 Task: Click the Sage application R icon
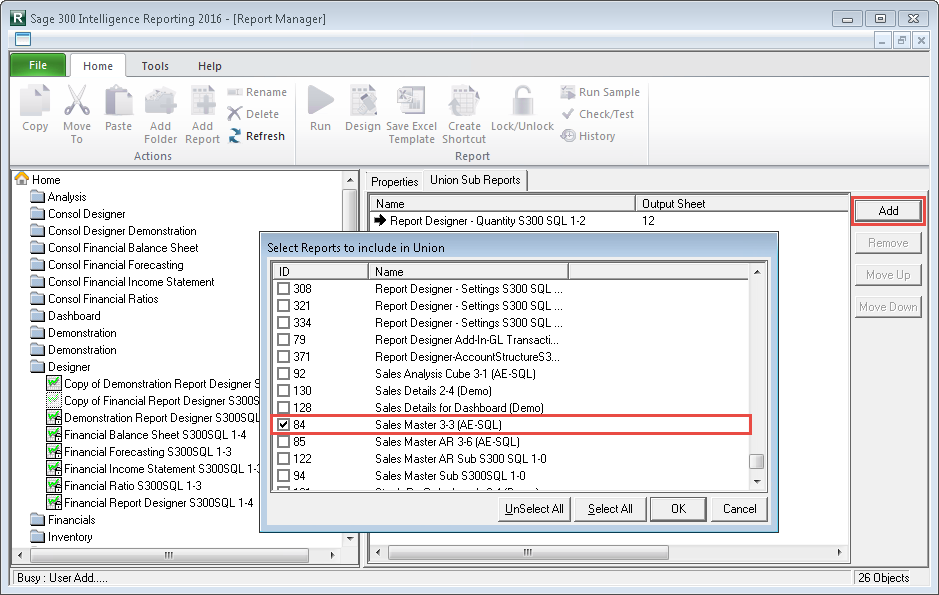pyautogui.click(x=18, y=18)
